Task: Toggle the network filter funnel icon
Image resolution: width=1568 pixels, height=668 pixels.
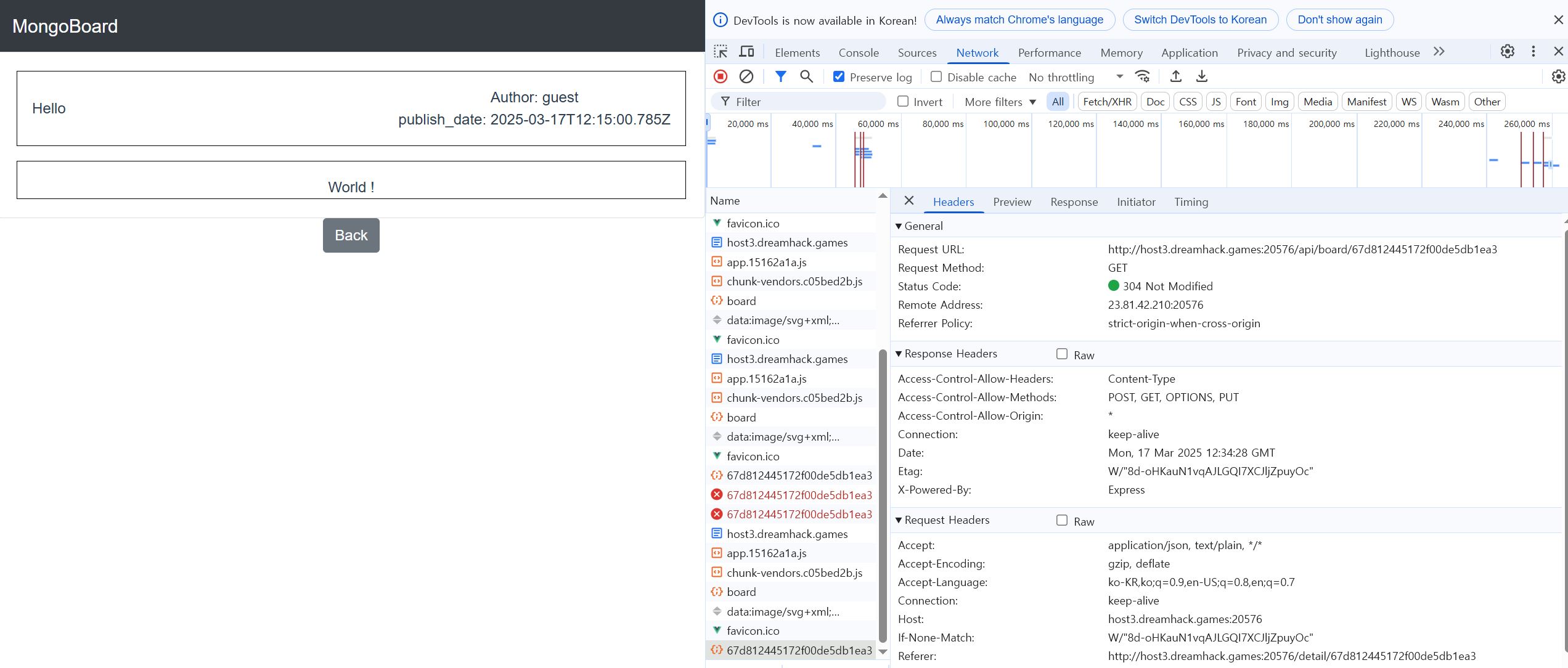Action: [x=780, y=76]
